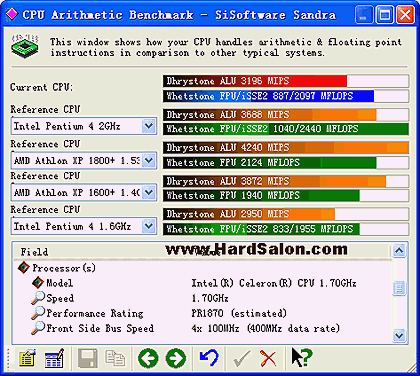Click the calendar-with-pencil icon in the bottom toolbar
The width and height of the screenshot is (420, 376).
tap(54, 358)
